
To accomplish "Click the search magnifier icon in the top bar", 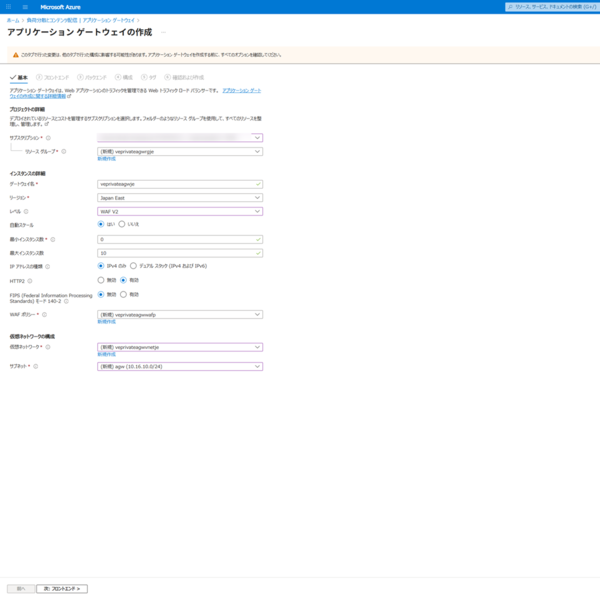I will [510, 7].
